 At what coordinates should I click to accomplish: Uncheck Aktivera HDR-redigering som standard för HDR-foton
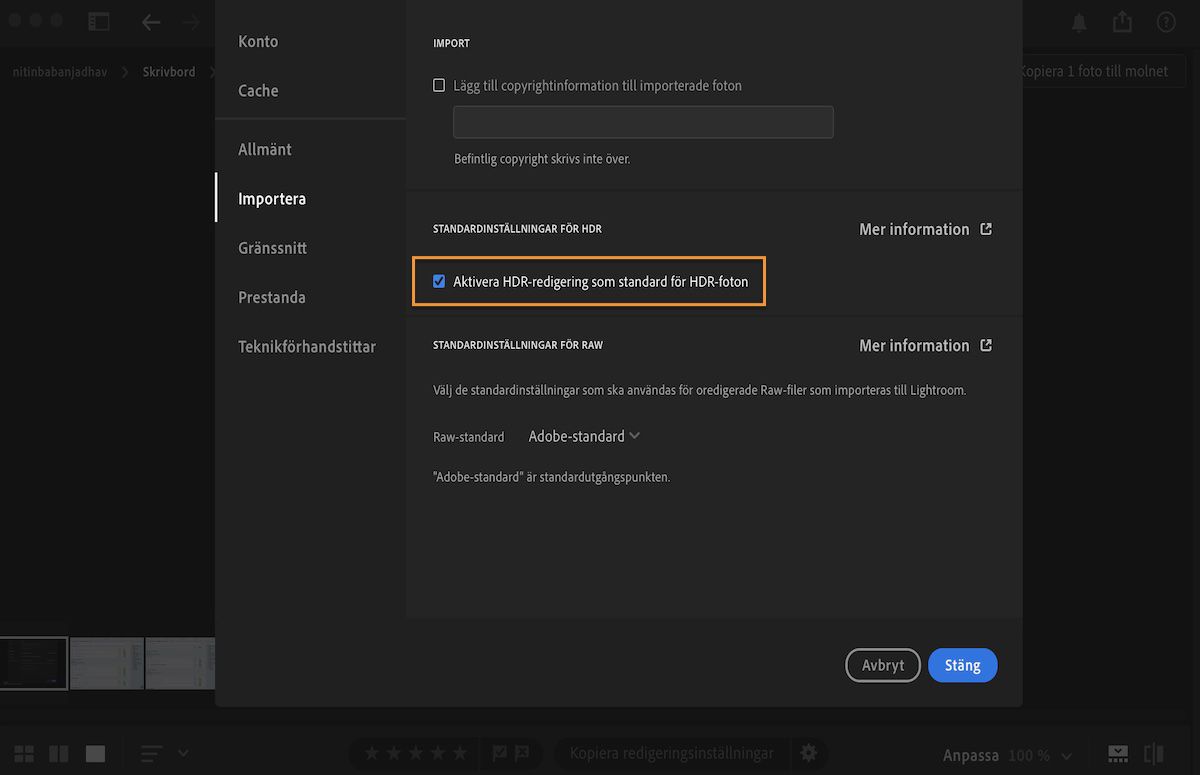(x=439, y=281)
